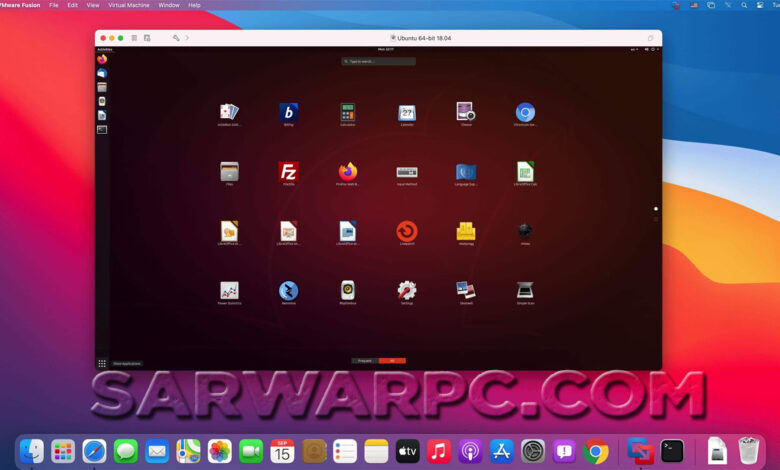Image resolution: width=780 pixels, height=470 pixels.
Task: Open the Window menu
Action: click(x=169, y=5)
